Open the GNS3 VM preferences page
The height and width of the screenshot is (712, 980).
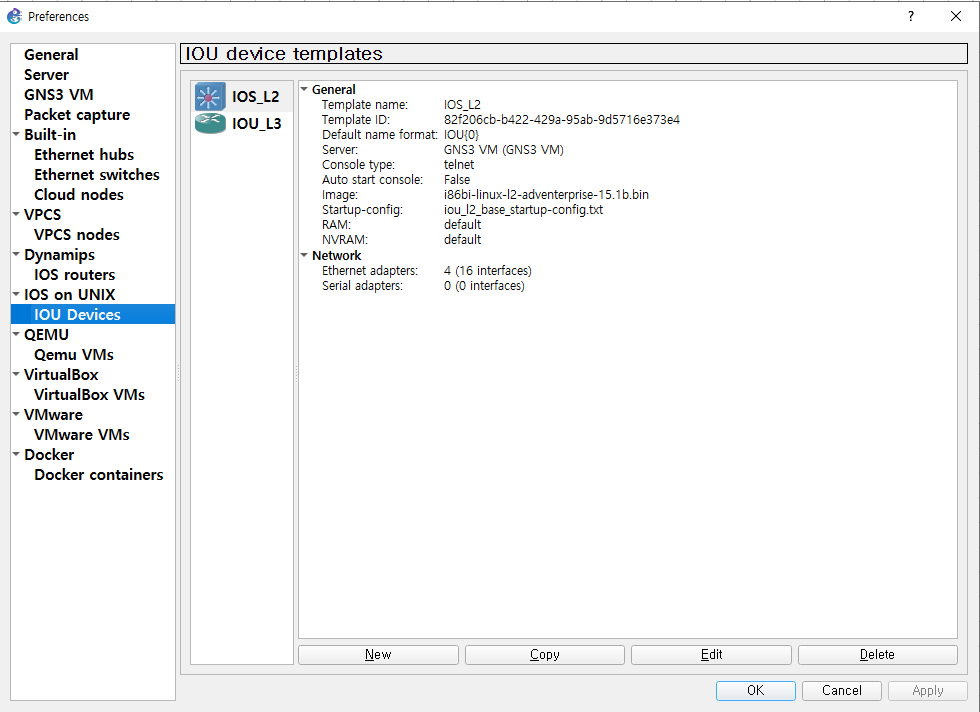click(x=59, y=94)
